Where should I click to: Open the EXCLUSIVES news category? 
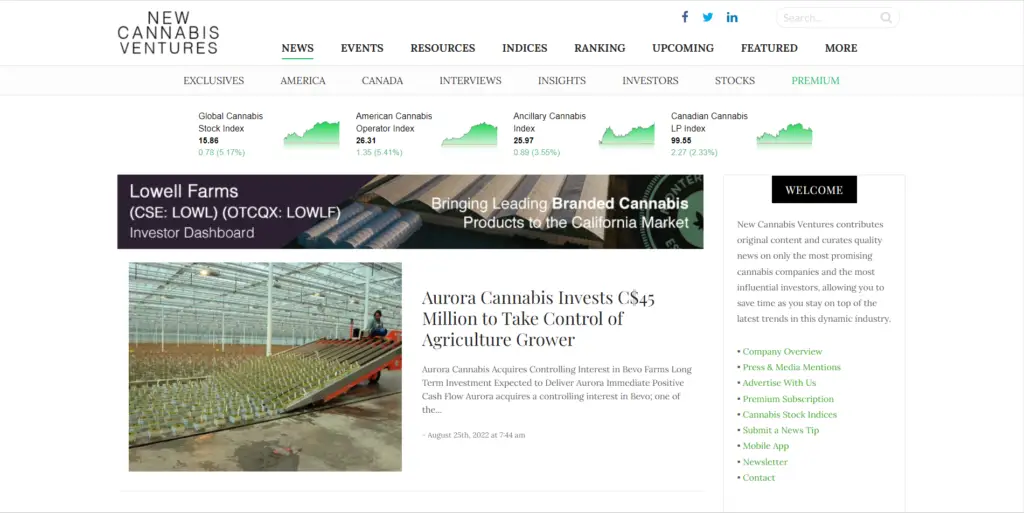pos(214,81)
